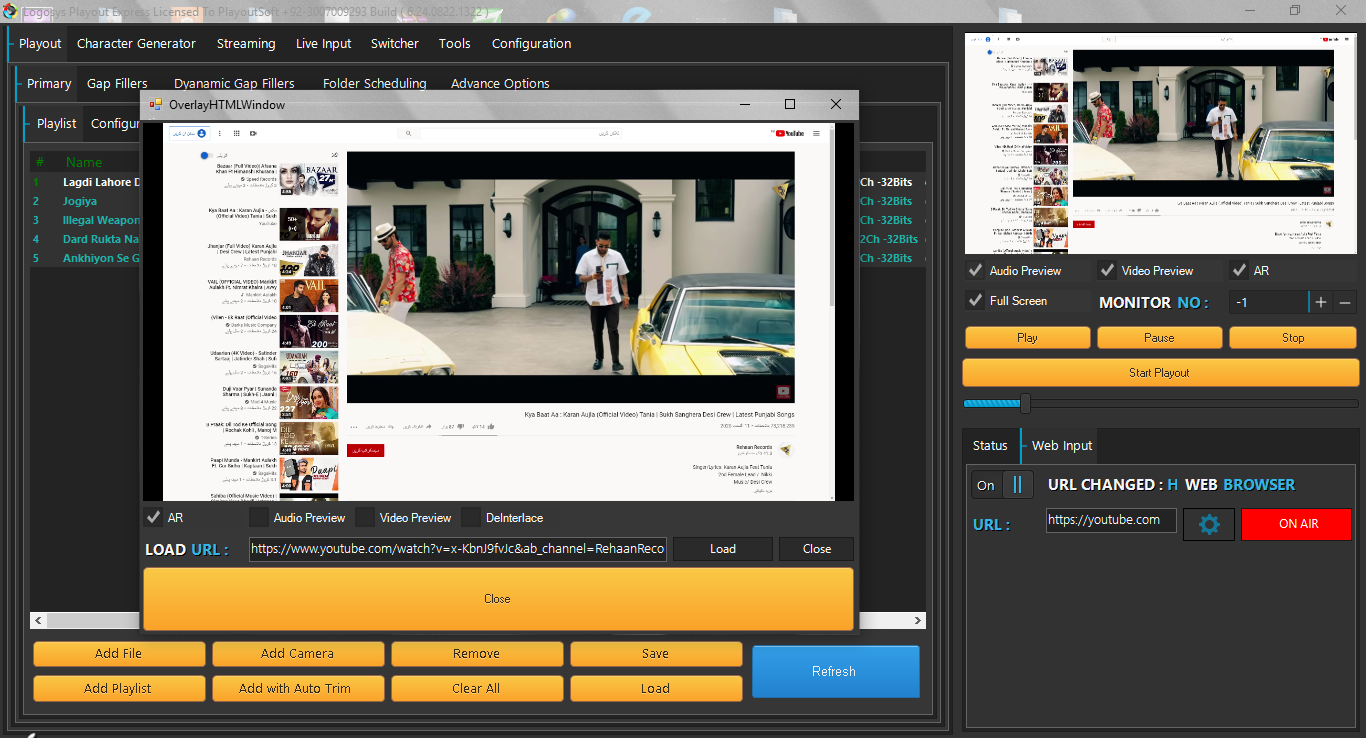1366x738 pixels.
Task: Check the DeInterlace checkbox
Action: pyautogui.click(x=471, y=517)
